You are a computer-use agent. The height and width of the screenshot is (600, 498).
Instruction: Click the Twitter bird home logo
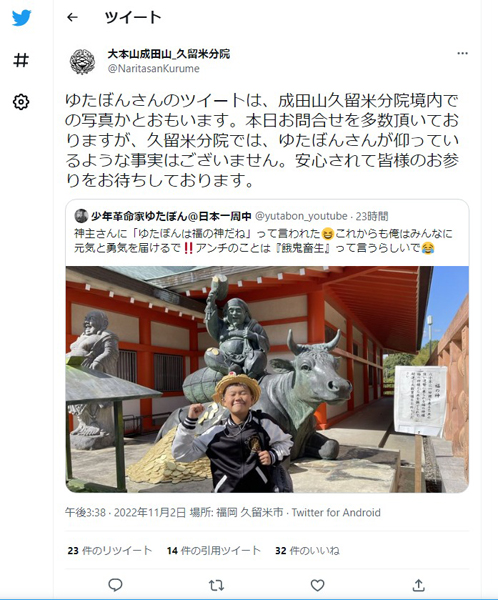tap(21, 18)
